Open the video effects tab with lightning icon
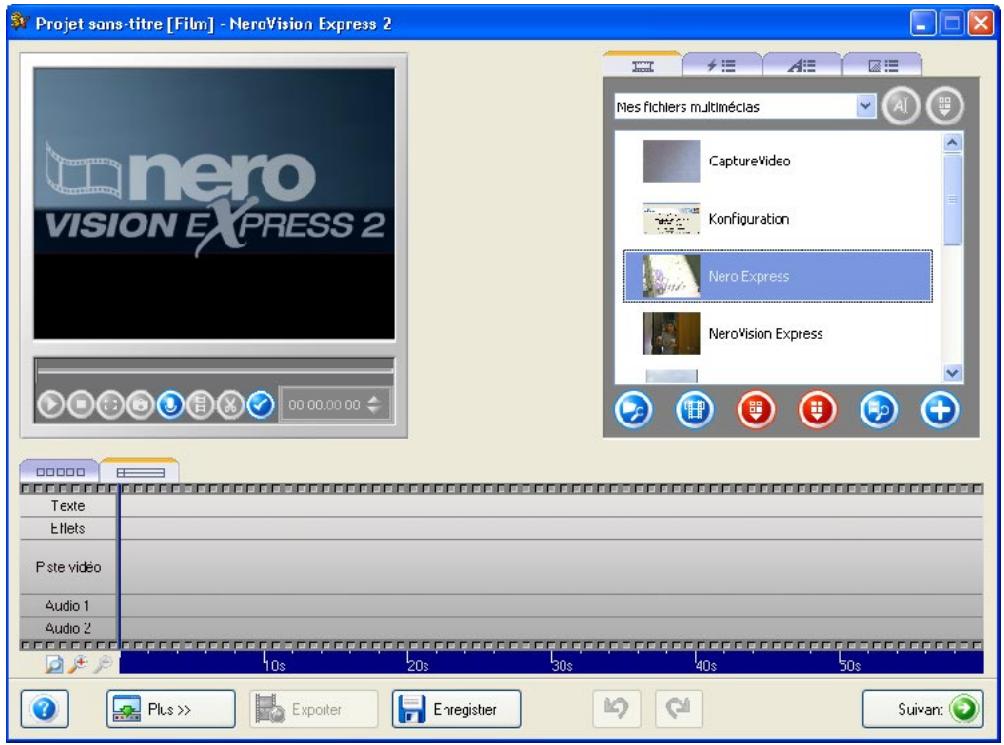The height and width of the screenshot is (745, 1004). click(722, 66)
